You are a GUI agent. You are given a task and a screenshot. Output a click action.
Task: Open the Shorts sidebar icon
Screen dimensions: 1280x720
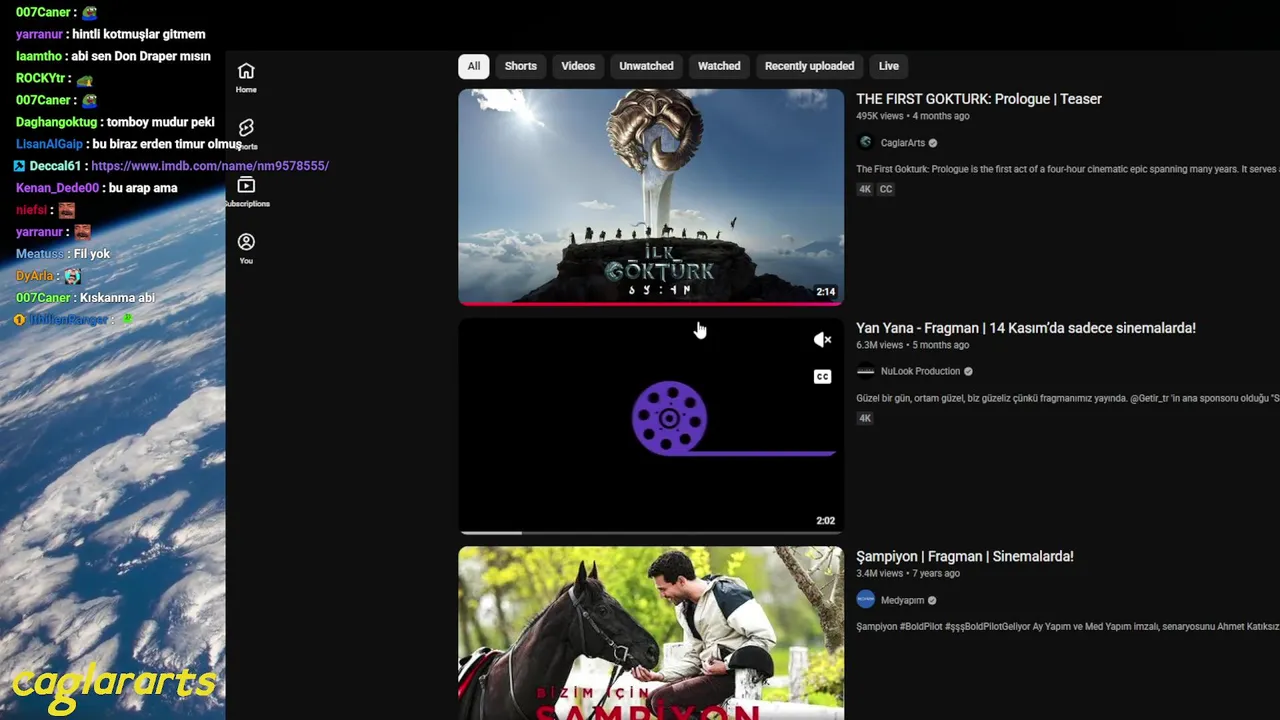246,133
